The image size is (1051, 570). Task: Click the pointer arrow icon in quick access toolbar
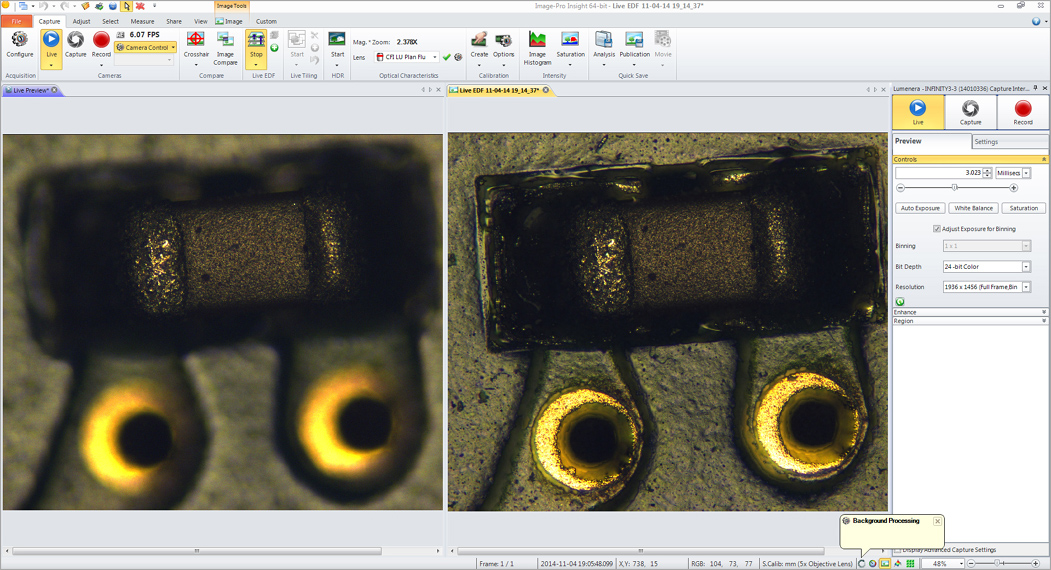pos(126,6)
